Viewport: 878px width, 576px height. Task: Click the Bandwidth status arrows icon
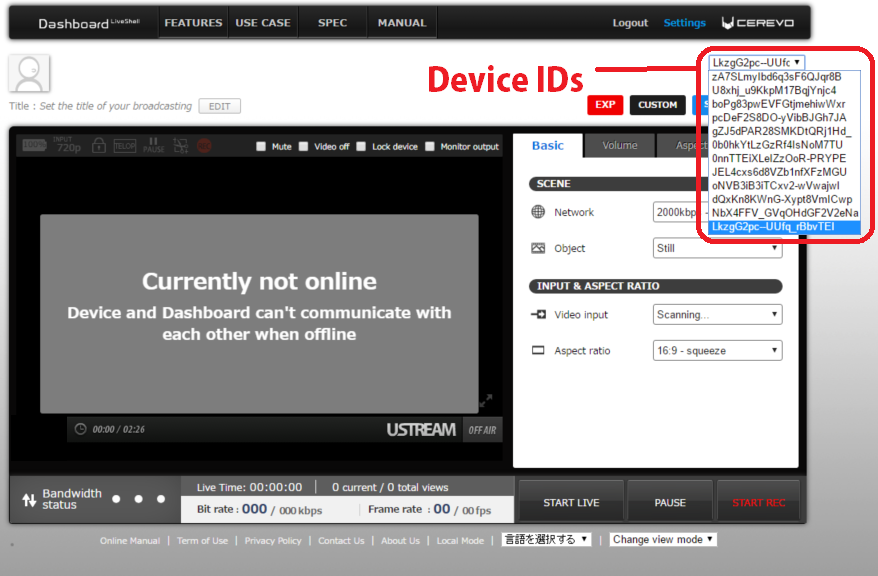(x=29, y=499)
